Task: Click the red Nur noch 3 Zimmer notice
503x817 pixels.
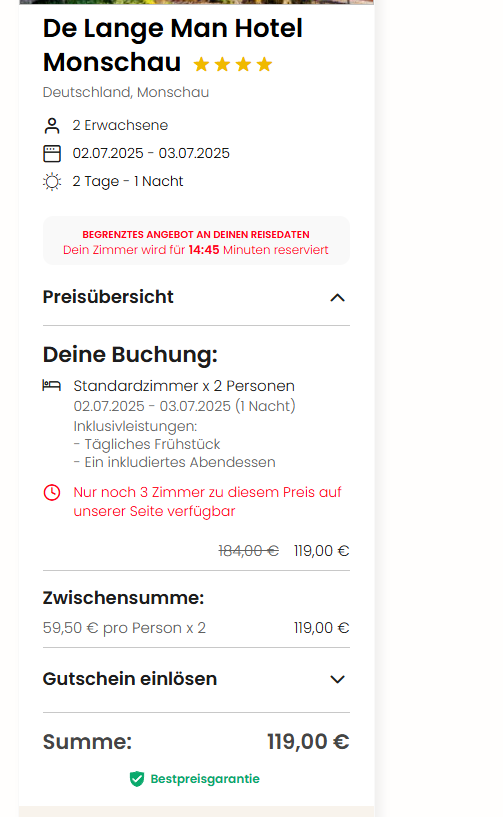Action: tap(207, 502)
